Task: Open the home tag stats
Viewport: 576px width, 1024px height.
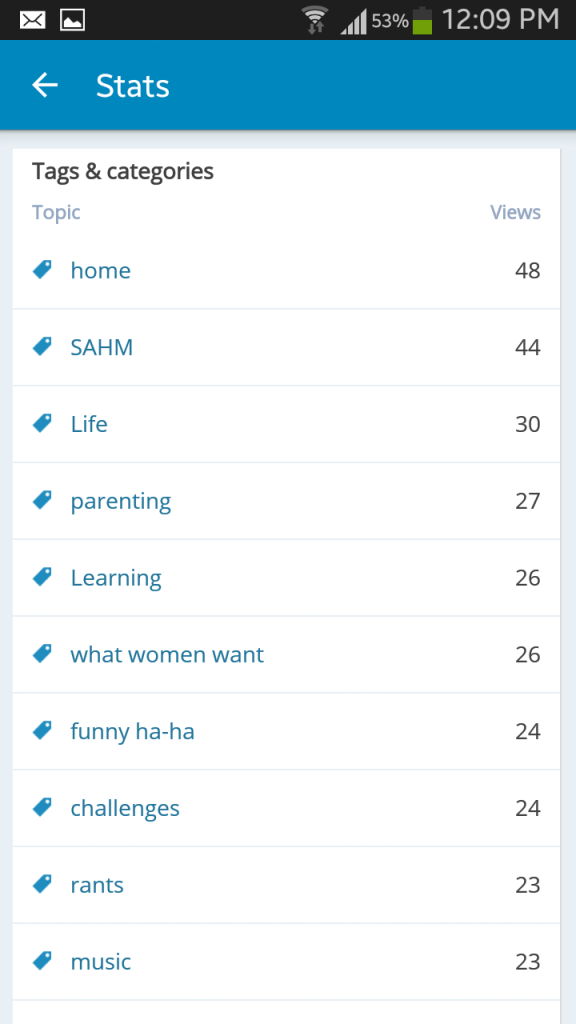Action: 100,270
